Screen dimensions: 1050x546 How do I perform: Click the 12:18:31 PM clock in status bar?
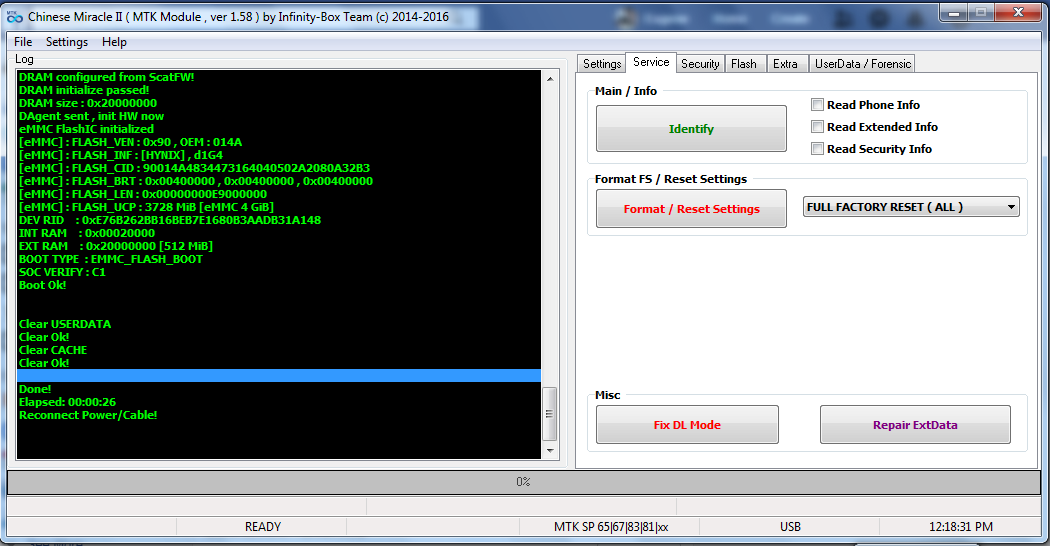point(960,527)
